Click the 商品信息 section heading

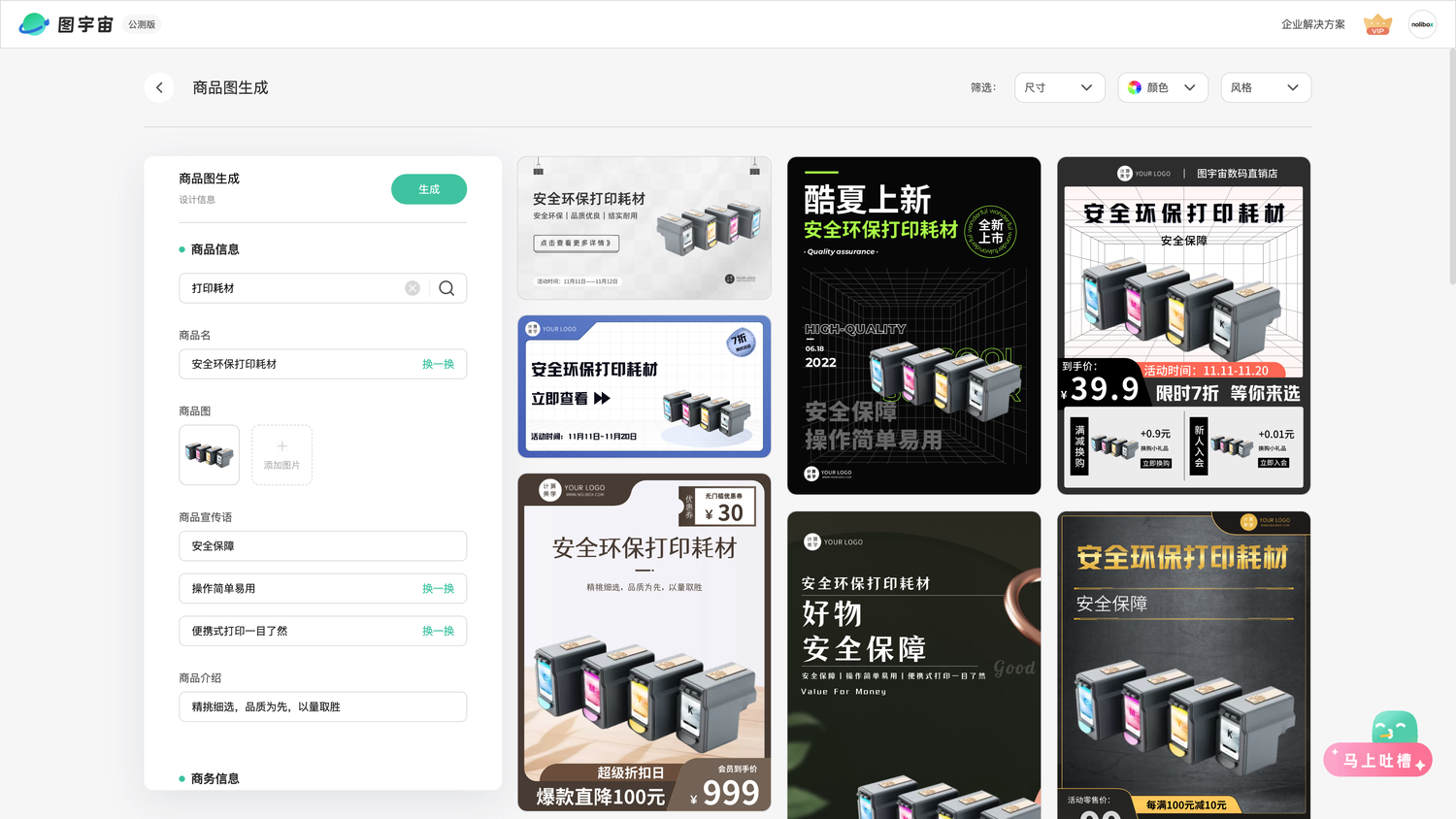coord(215,249)
